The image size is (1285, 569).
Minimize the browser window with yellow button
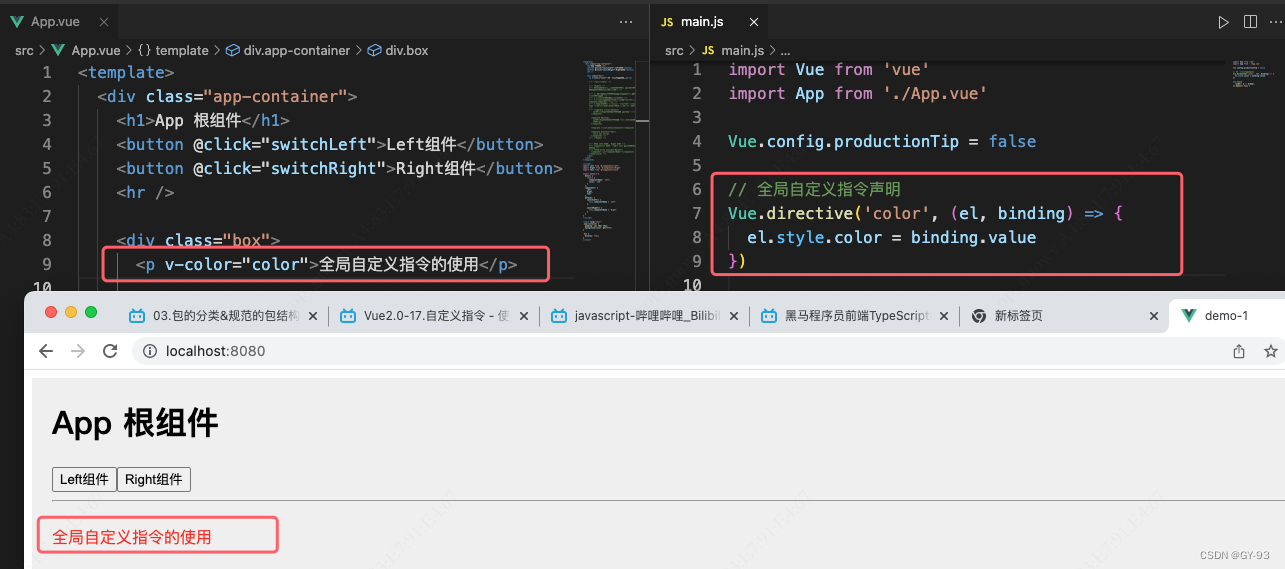click(x=71, y=312)
